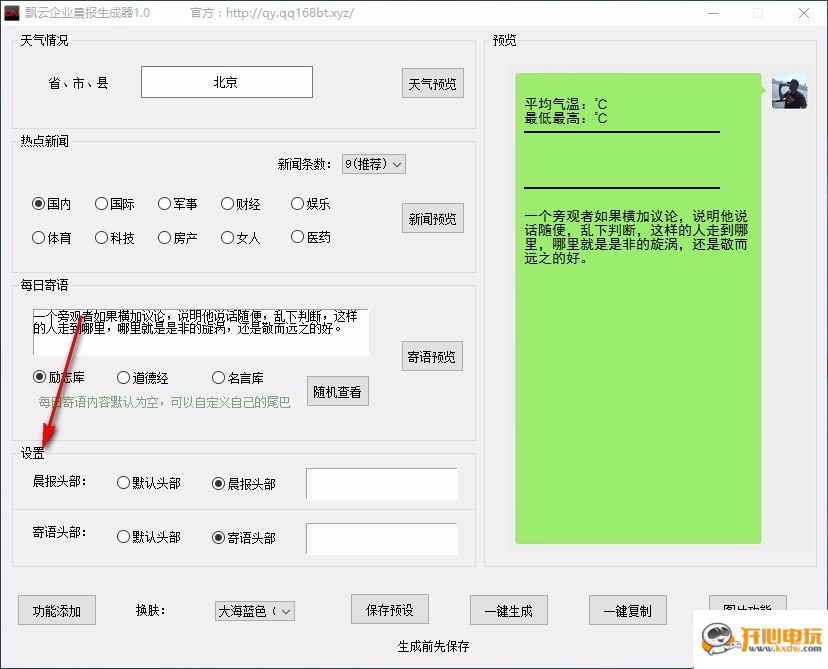Click the 晨报头部 custom text field
Viewport: 828px width, 669px height.
(382, 484)
